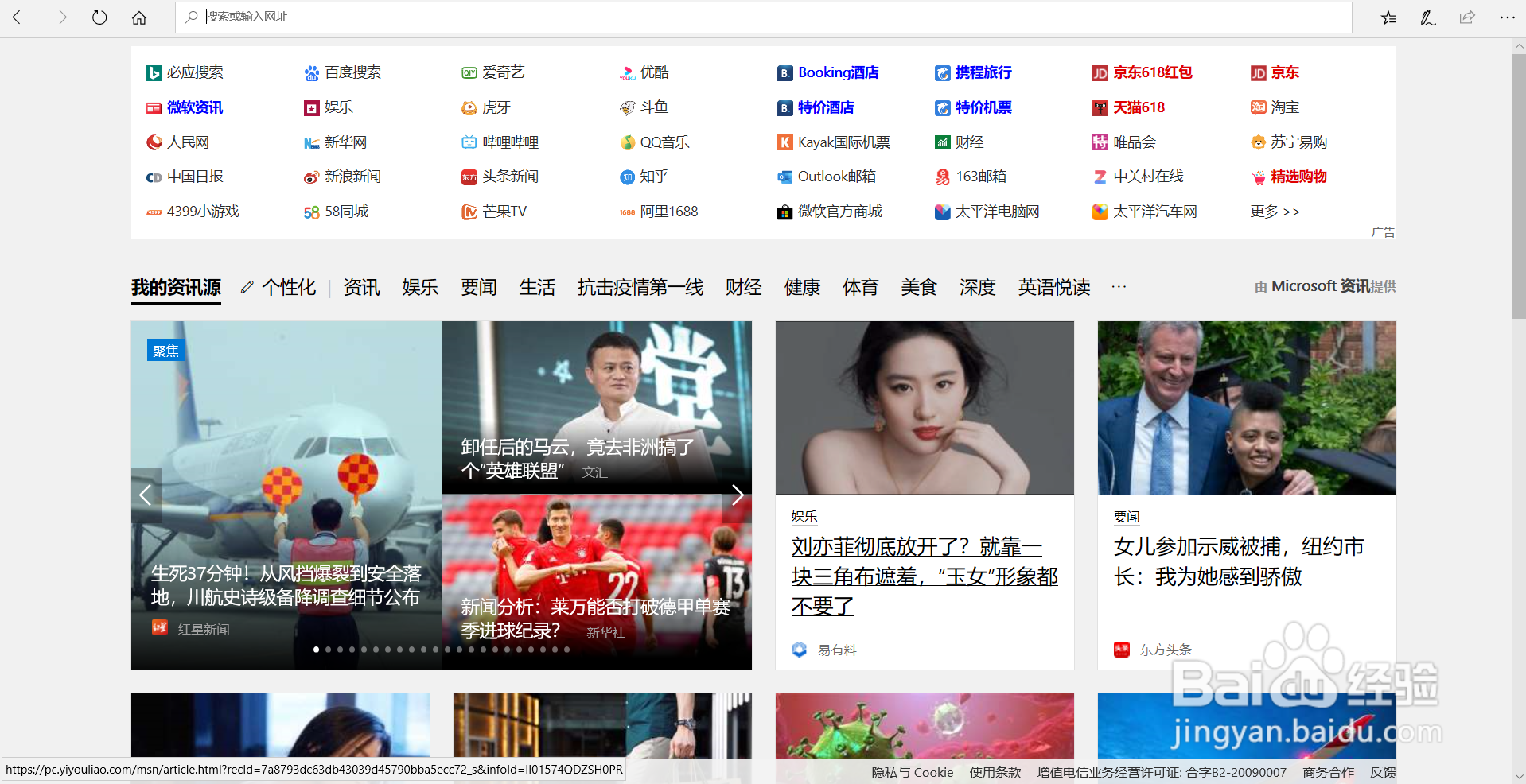1526x784 pixels.
Task: Open the 莱万德甲单赛季进球纪录 story tile
Action: click(x=597, y=582)
